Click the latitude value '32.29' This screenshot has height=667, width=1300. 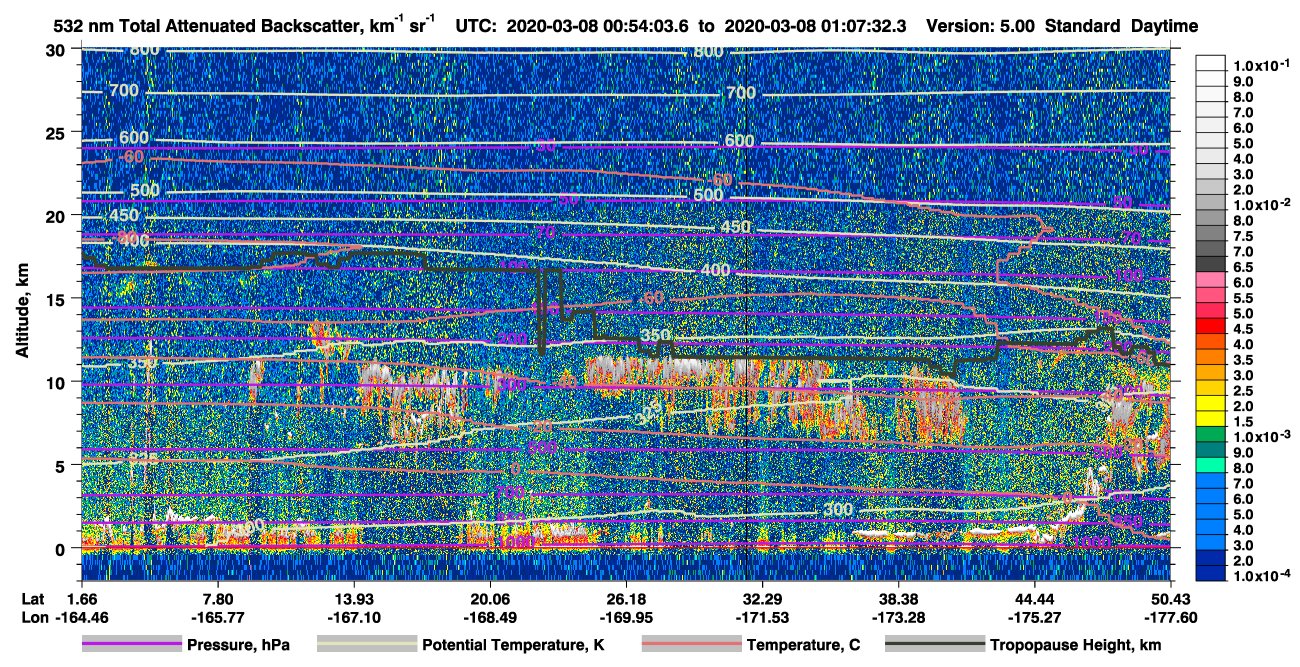click(x=762, y=598)
